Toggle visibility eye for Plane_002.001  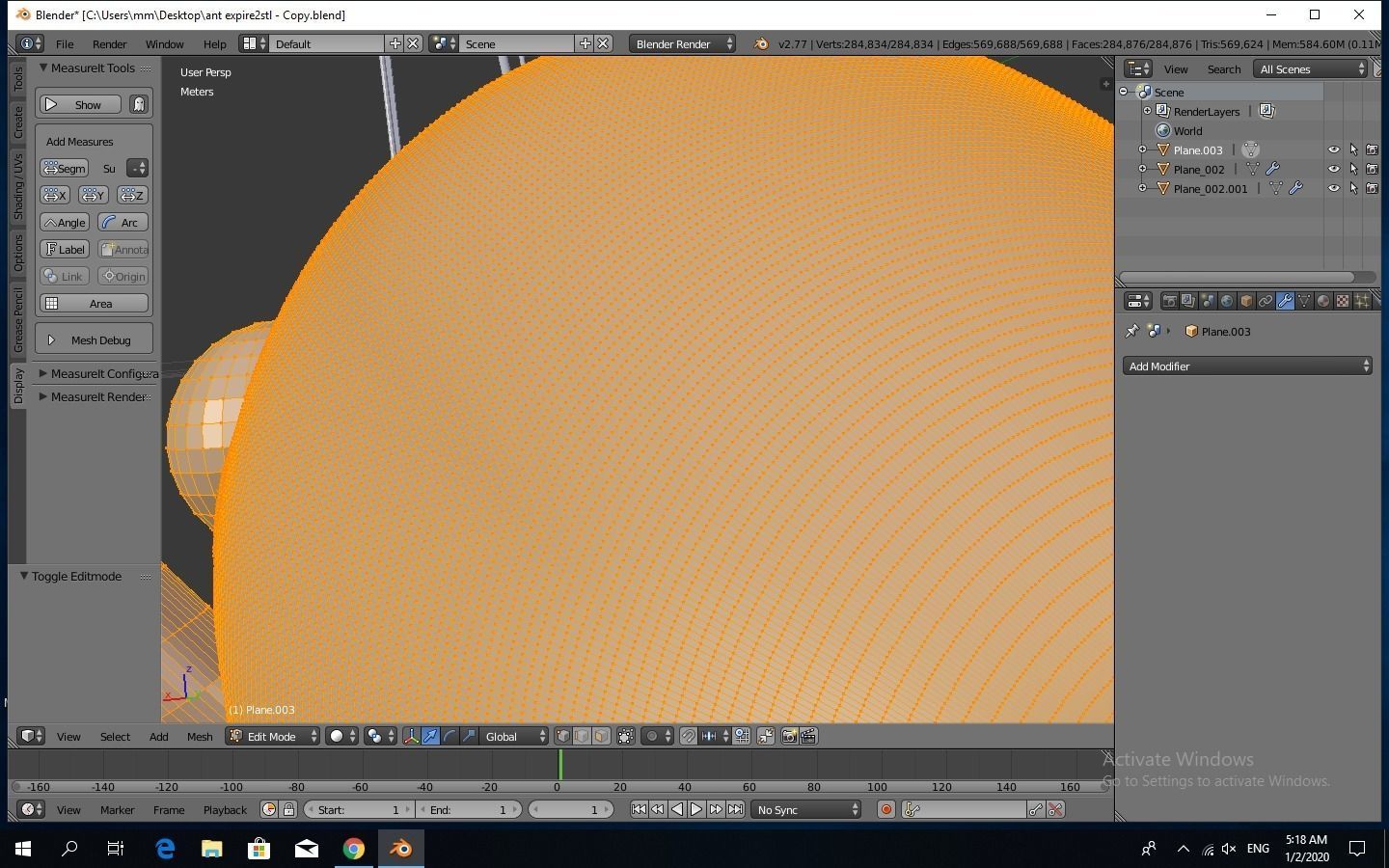pos(1334,188)
